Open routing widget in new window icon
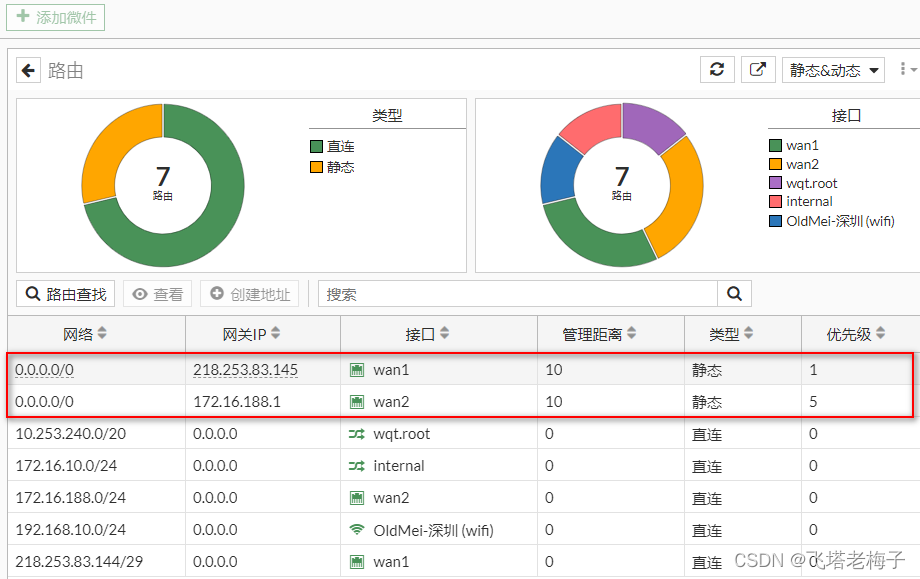Viewport: 920px width, 579px height. pyautogui.click(x=758, y=70)
